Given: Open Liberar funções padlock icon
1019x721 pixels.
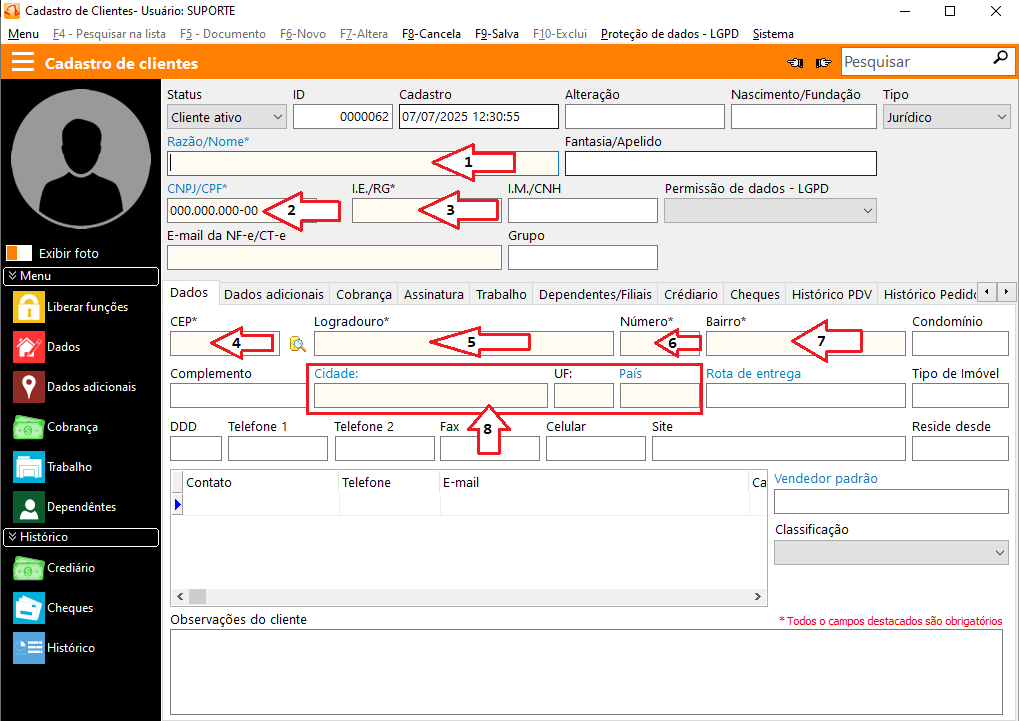Looking at the screenshot, I should 29,307.
